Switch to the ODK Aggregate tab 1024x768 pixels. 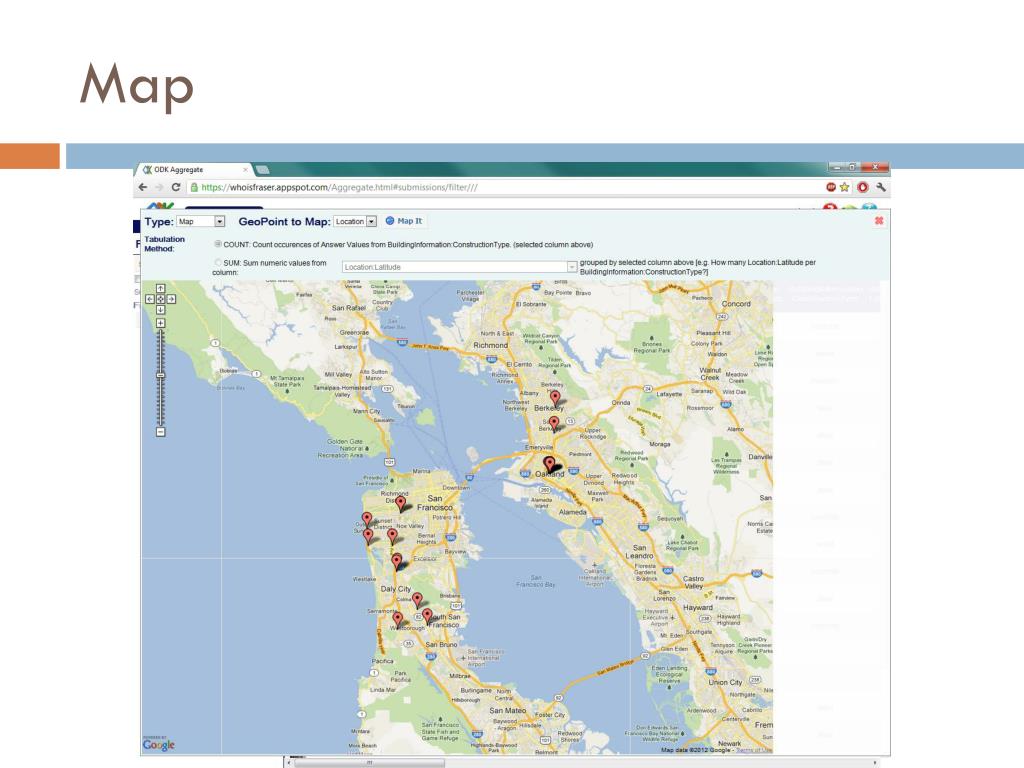coord(195,170)
